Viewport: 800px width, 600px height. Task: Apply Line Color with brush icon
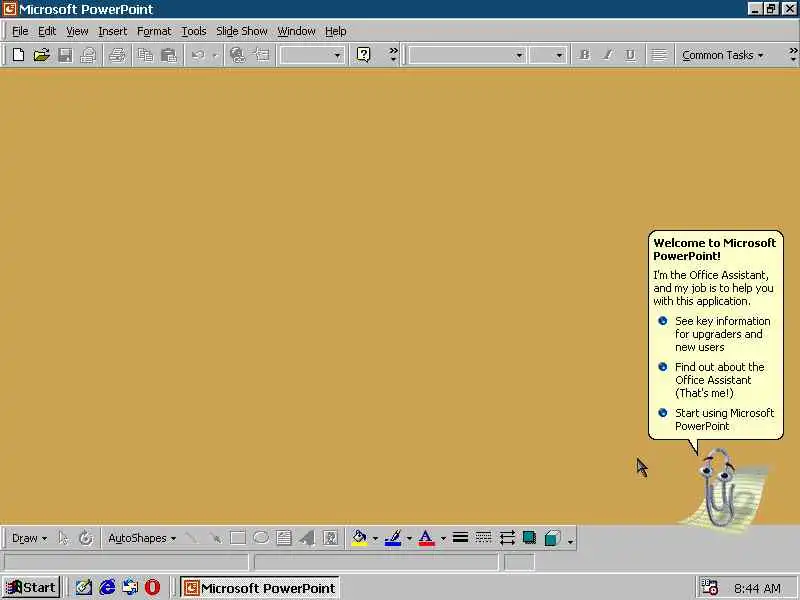pyautogui.click(x=393, y=538)
